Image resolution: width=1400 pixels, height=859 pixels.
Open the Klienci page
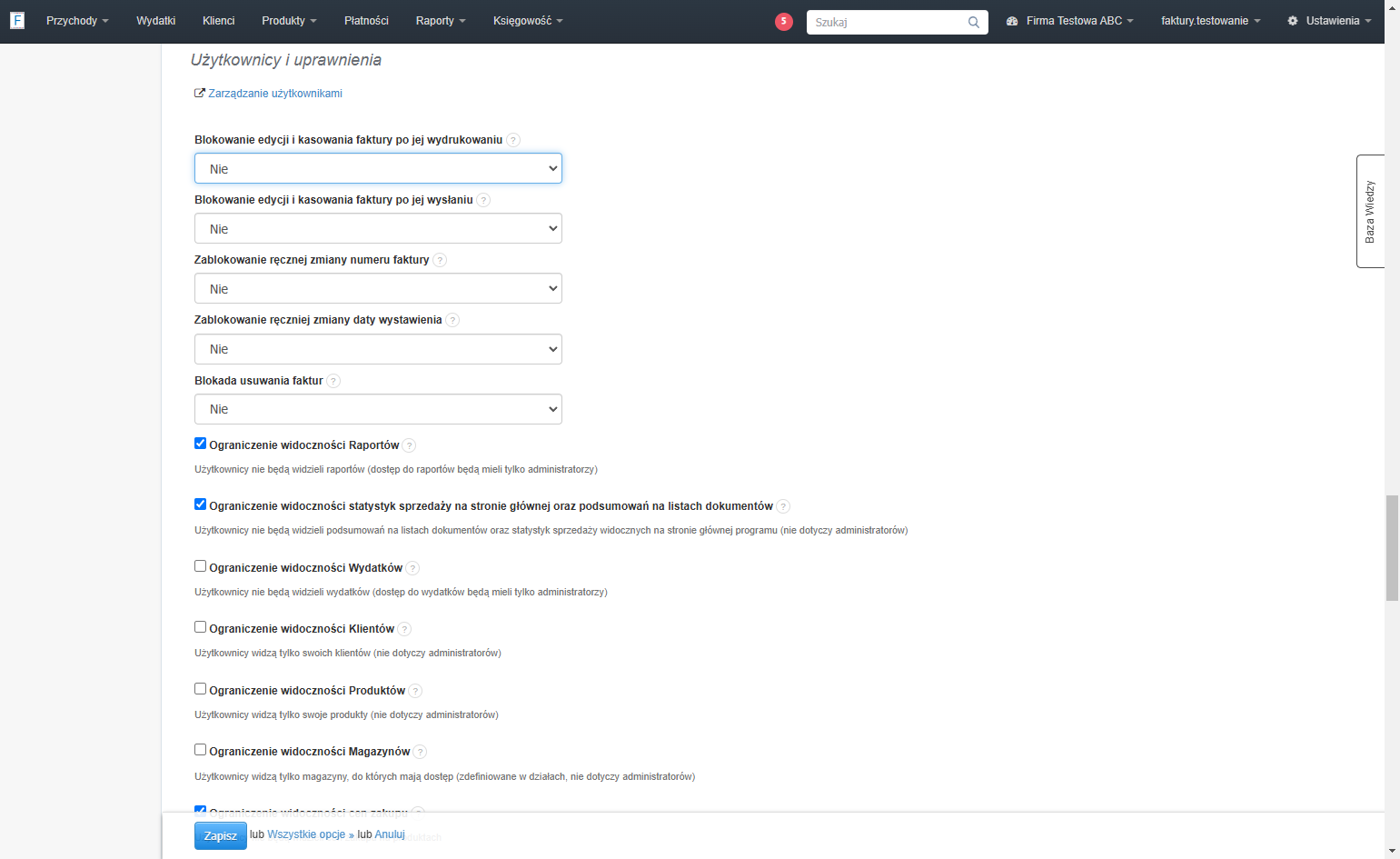tap(219, 21)
